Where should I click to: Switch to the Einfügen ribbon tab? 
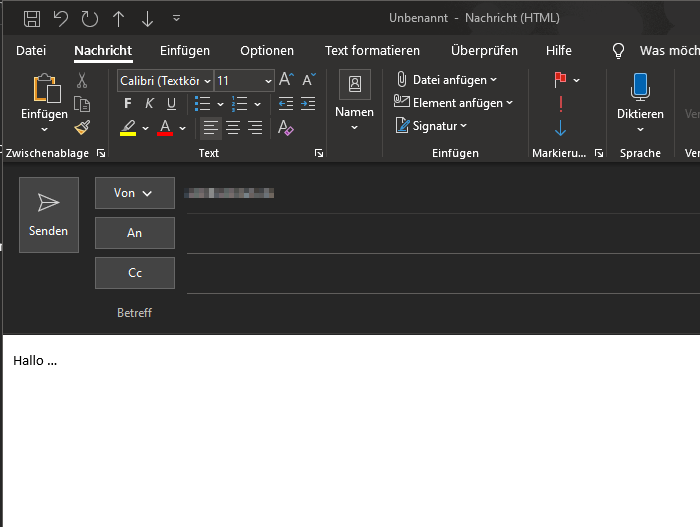(x=185, y=51)
